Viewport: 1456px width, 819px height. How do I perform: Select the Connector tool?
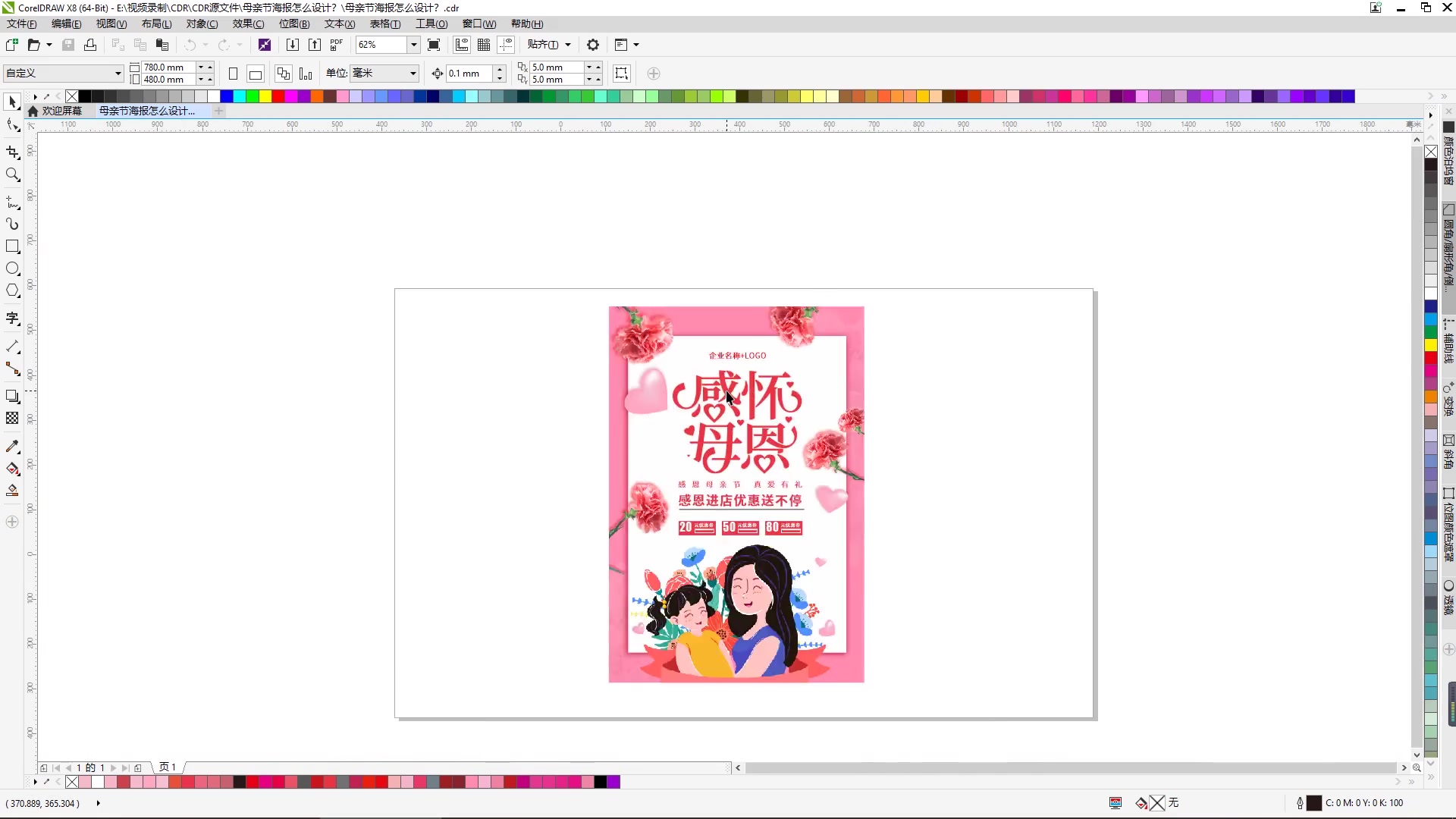pyautogui.click(x=12, y=369)
